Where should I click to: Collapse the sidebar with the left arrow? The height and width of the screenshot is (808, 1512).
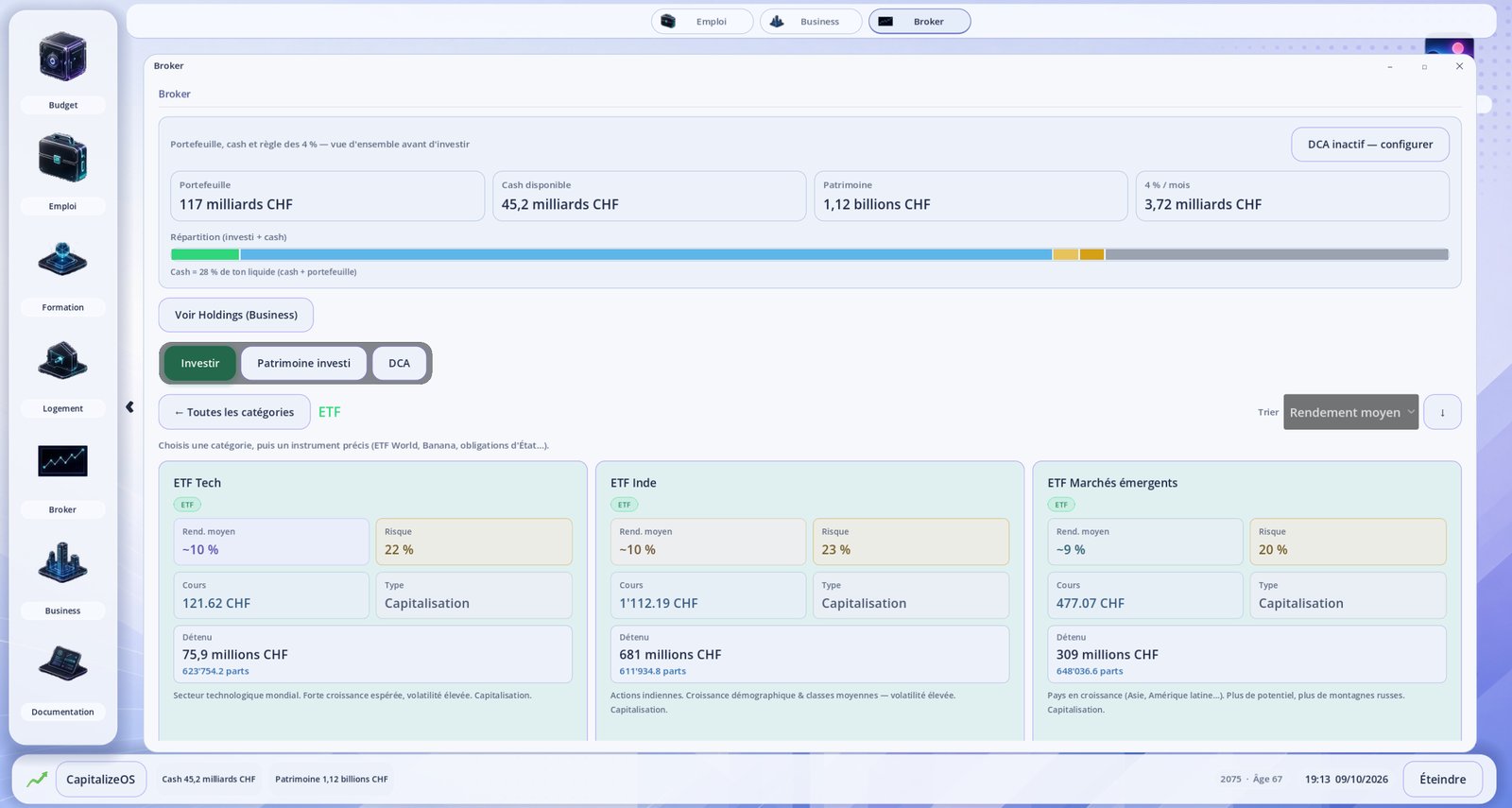(129, 407)
